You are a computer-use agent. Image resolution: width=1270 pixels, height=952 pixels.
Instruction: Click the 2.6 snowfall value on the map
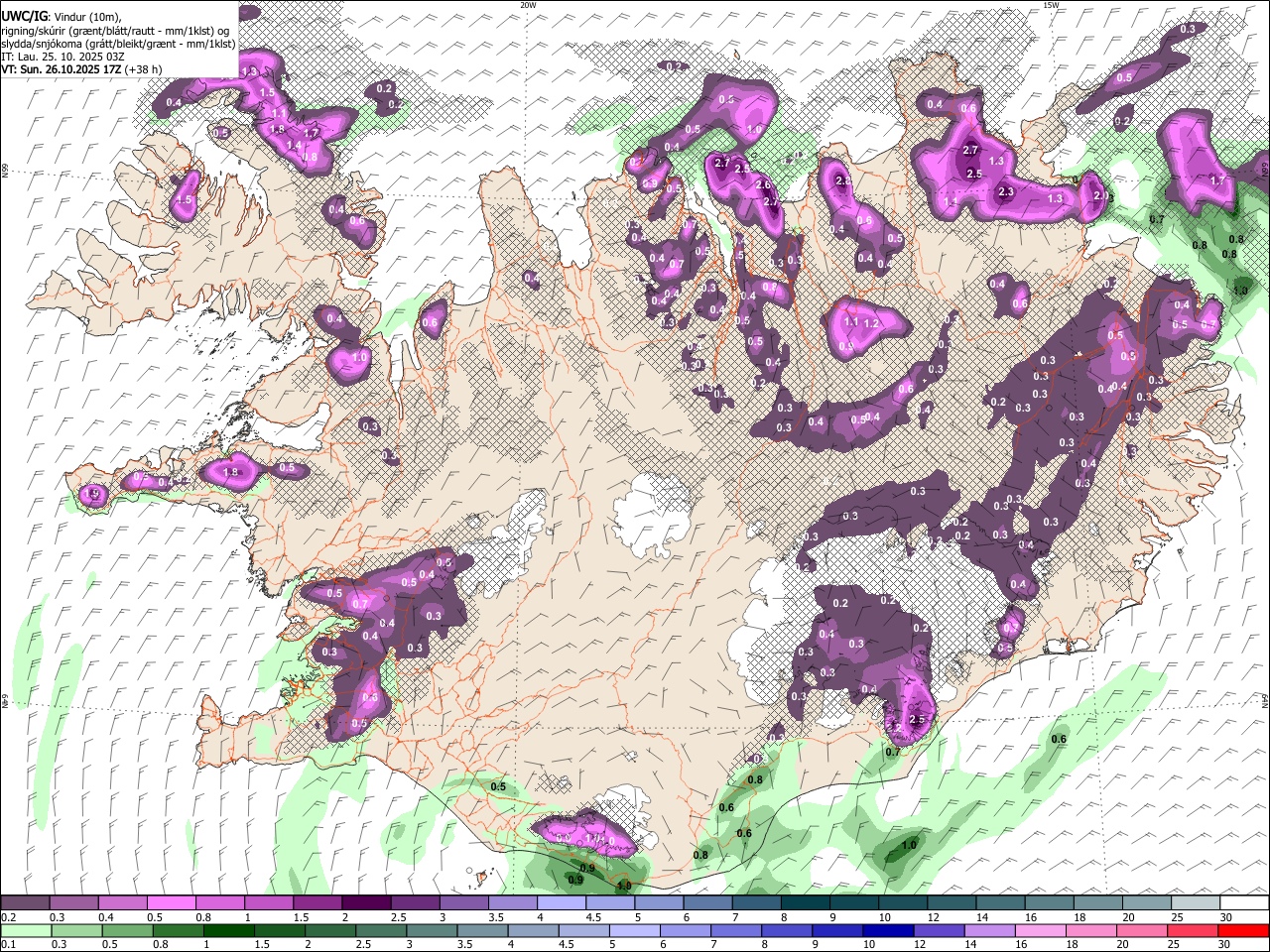click(763, 184)
